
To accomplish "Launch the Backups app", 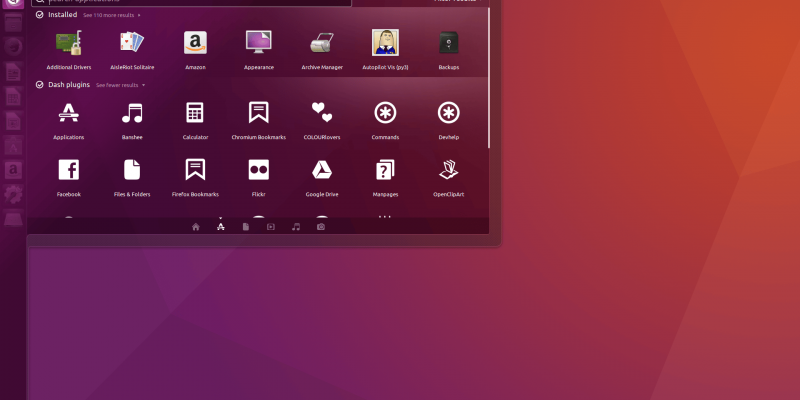I will (448, 50).
